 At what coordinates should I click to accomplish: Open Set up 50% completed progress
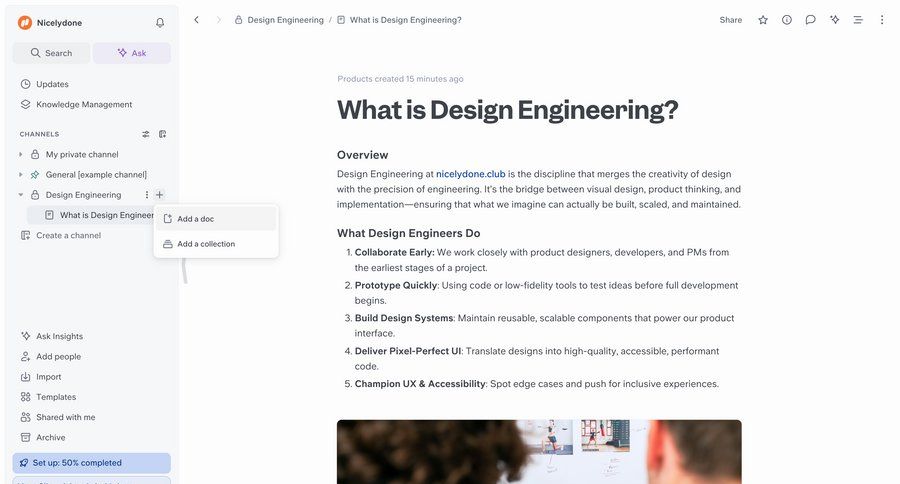click(x=91, y=463)
